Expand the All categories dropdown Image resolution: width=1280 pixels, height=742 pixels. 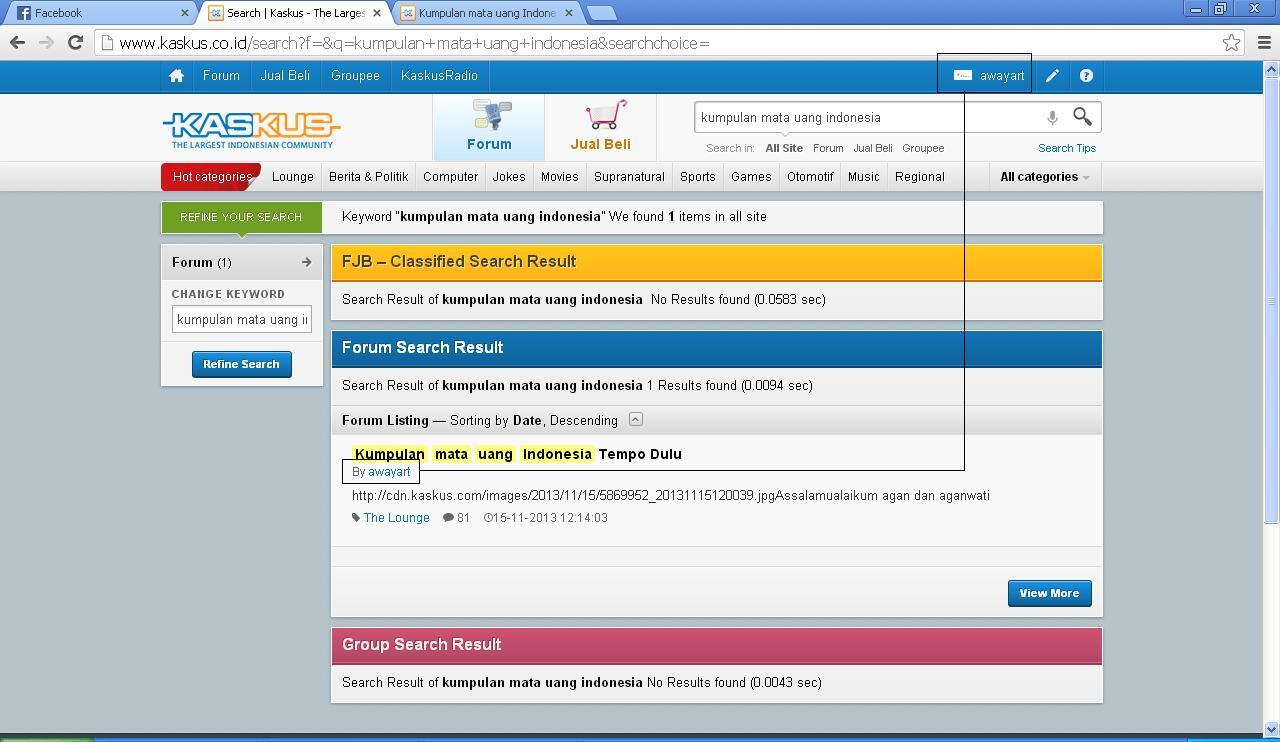click(x=1044, y=177)
